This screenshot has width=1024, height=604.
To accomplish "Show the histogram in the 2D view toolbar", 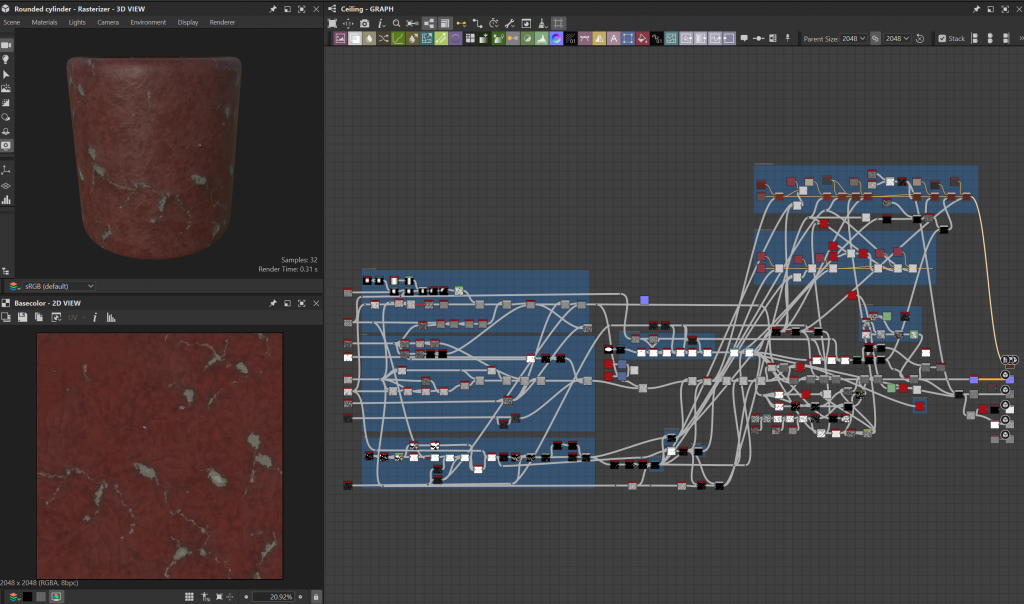I will 111,317.
